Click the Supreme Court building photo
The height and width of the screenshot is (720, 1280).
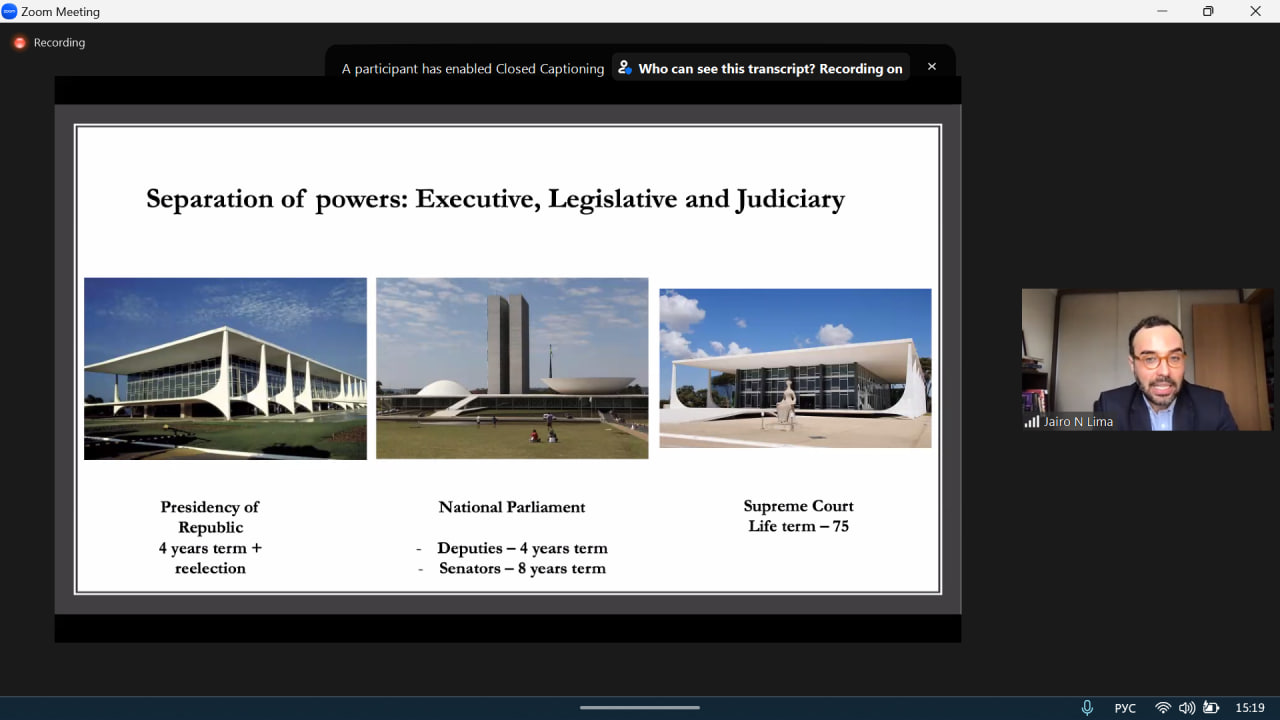point(795,368)
